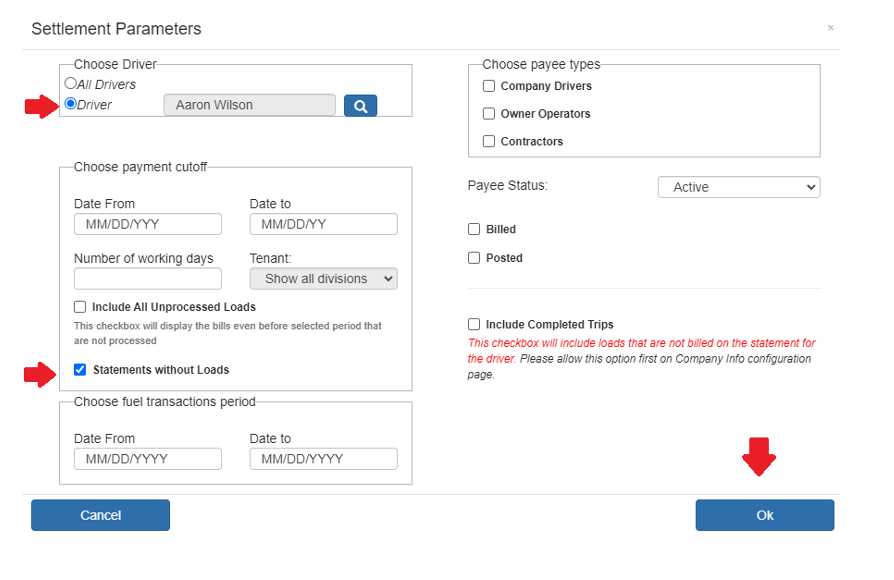Toggle the Billed checkbox

[x=474, y=229]
